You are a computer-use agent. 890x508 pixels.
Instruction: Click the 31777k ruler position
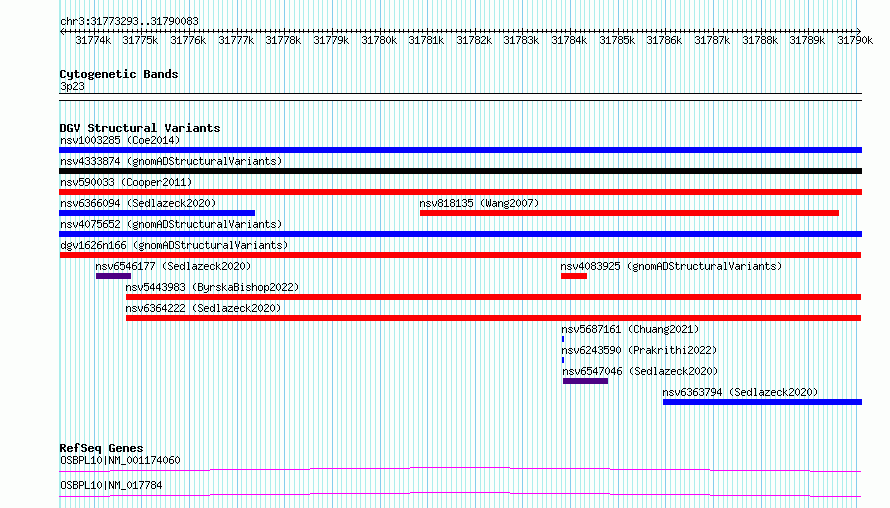point(236,40)
